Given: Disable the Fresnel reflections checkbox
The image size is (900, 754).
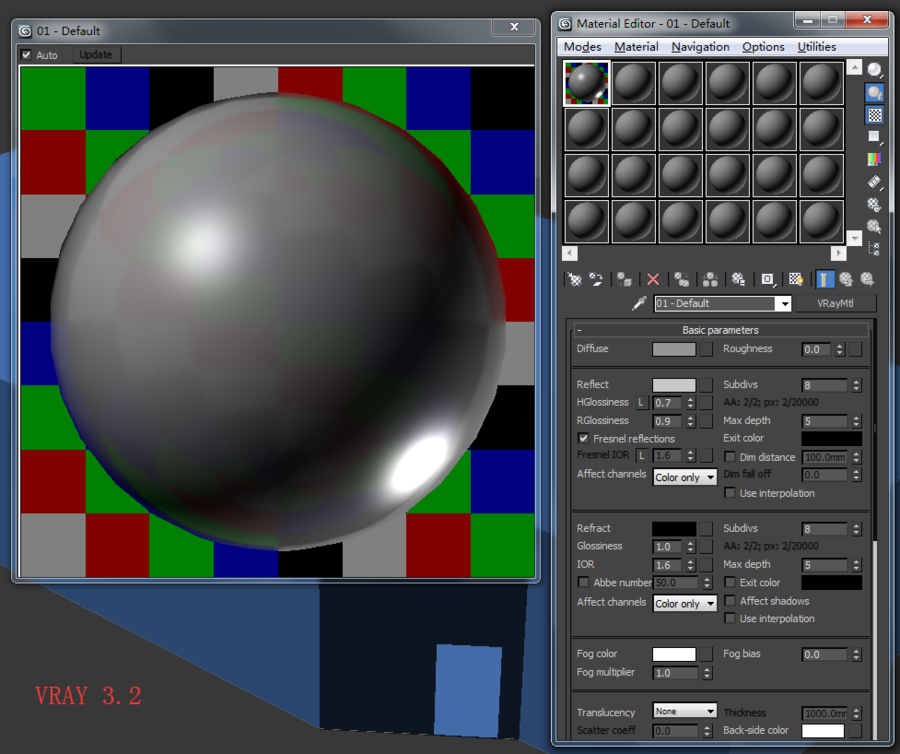Looking at the screenshot, I should click(x=584, y=438).
